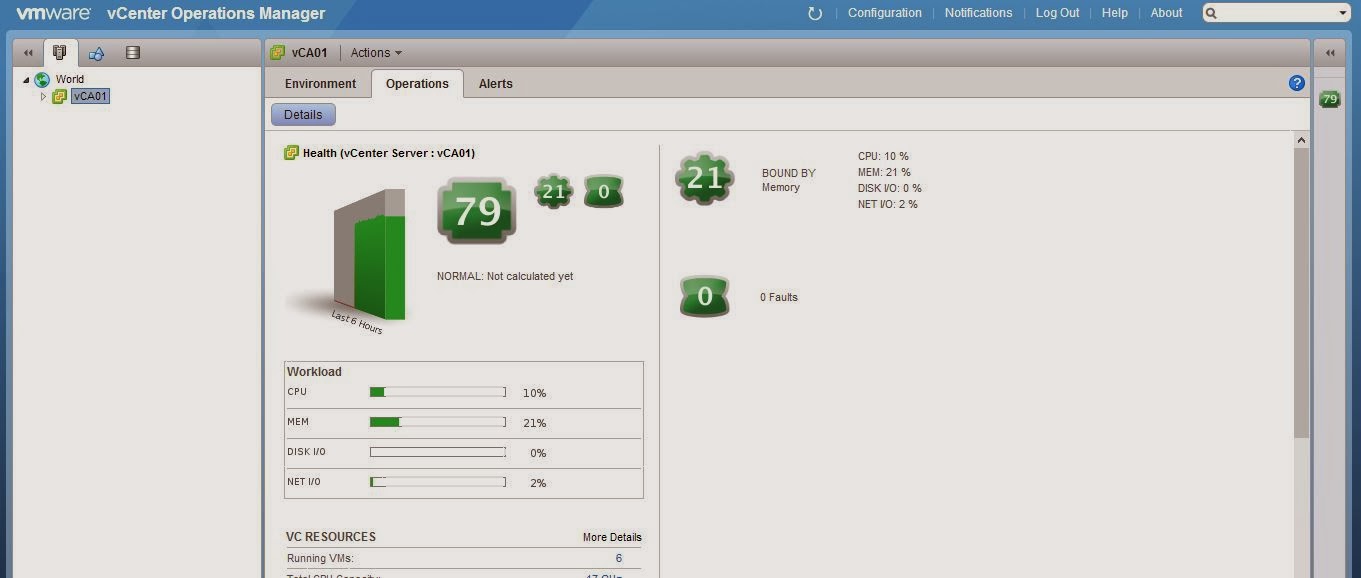The image size is (1361, 578).
Task: Click the MEM workload bar
Action: [x=438, y=422]
